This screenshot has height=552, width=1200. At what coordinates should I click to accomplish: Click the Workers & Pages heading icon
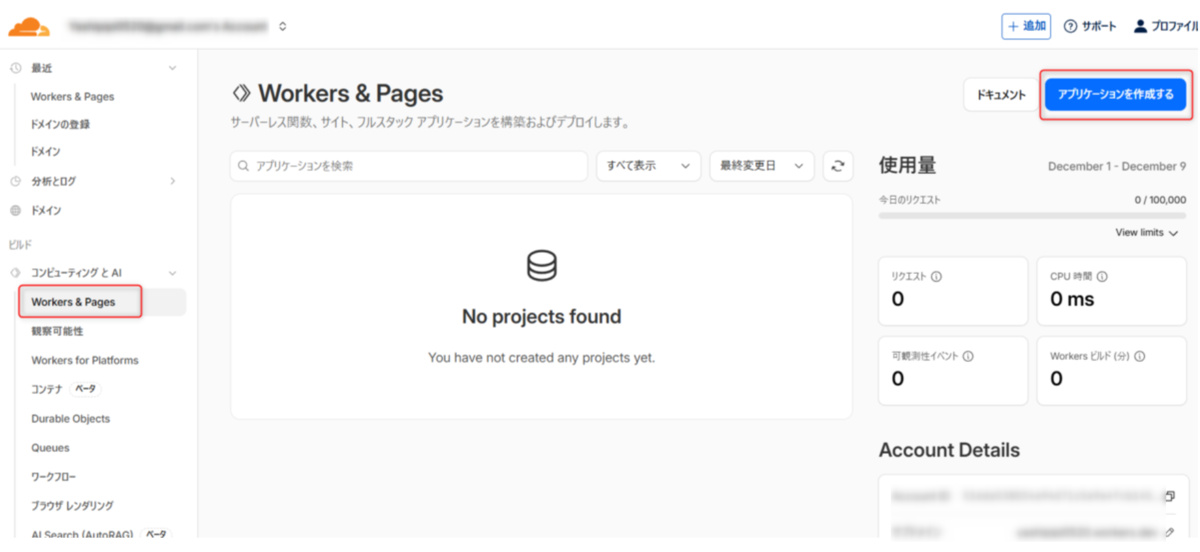[x=241, y=94]
